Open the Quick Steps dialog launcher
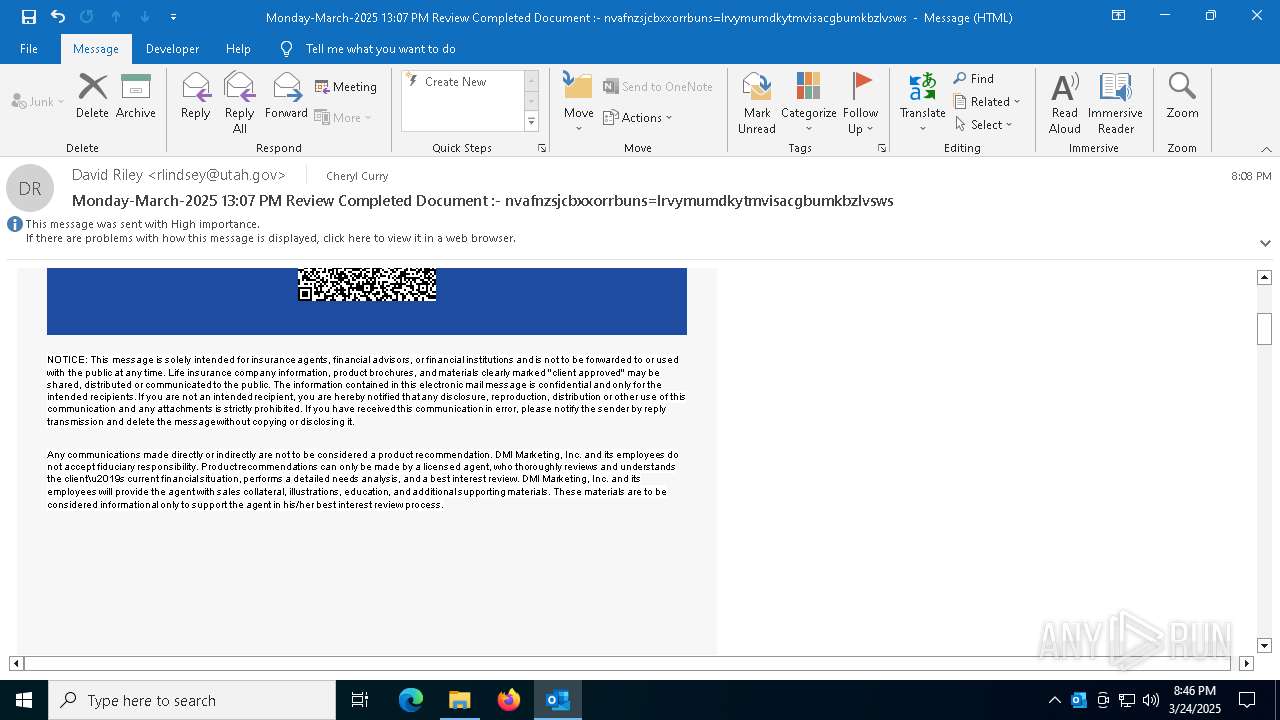The width and height of the screenshot is (1280, 720). coord(542,148)
